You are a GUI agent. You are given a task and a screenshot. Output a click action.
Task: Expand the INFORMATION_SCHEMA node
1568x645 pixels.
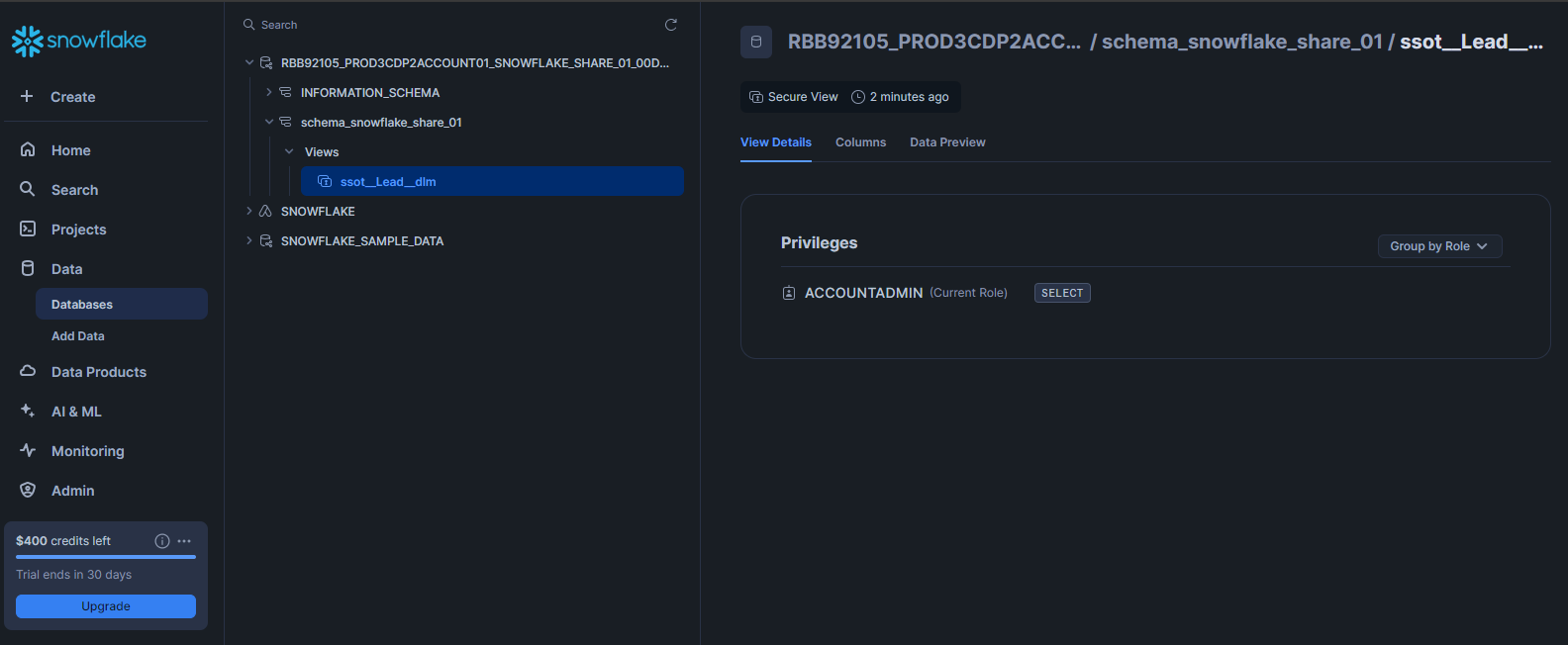click(268, 92)
